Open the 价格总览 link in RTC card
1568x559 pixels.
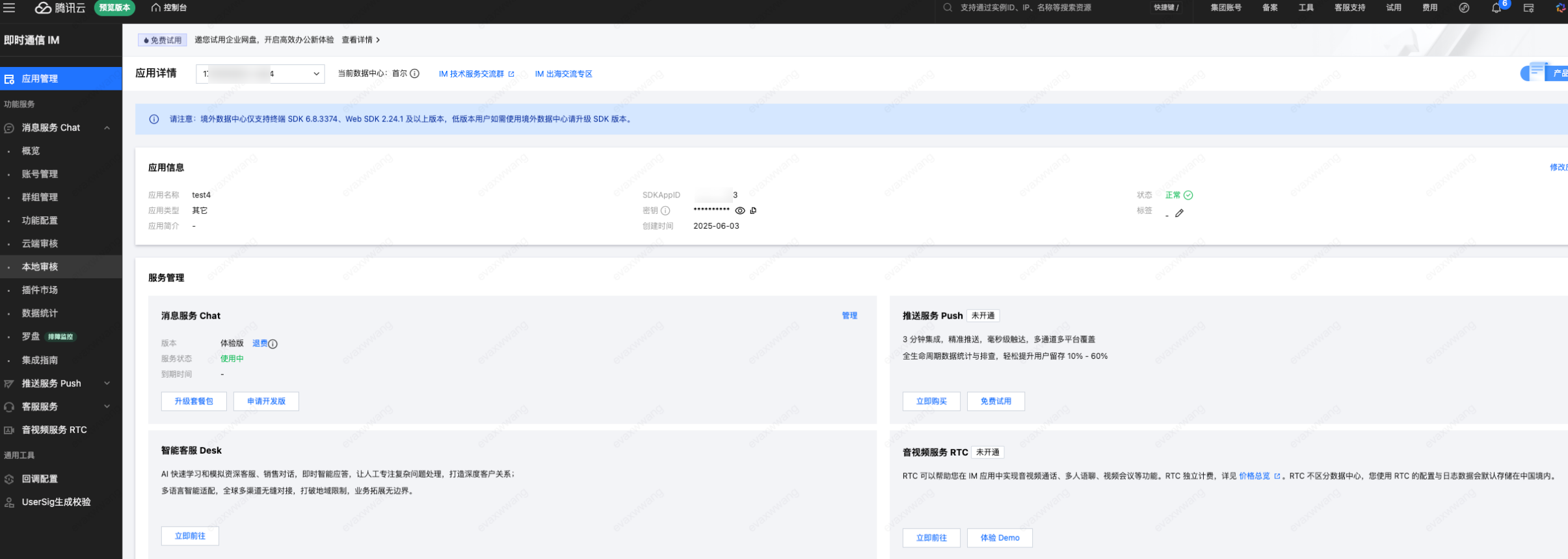click(1255, 476)
